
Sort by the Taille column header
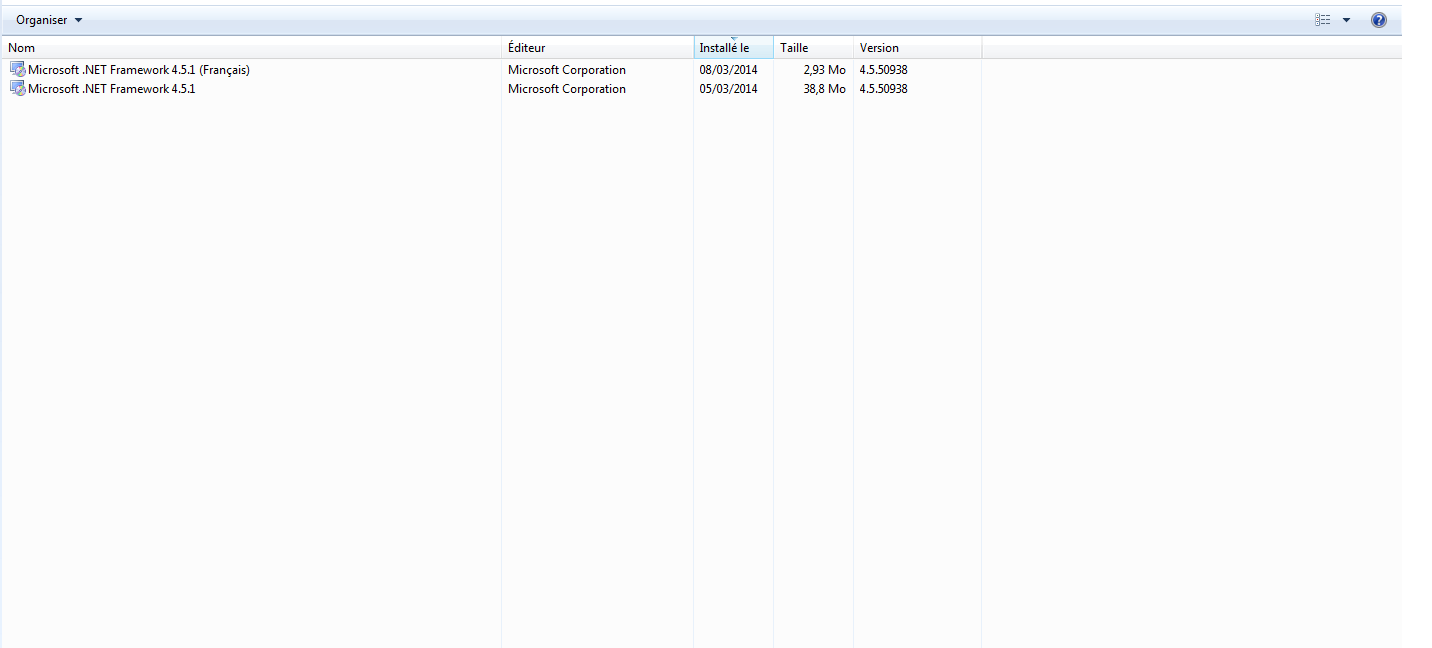(x=813, y=48)
